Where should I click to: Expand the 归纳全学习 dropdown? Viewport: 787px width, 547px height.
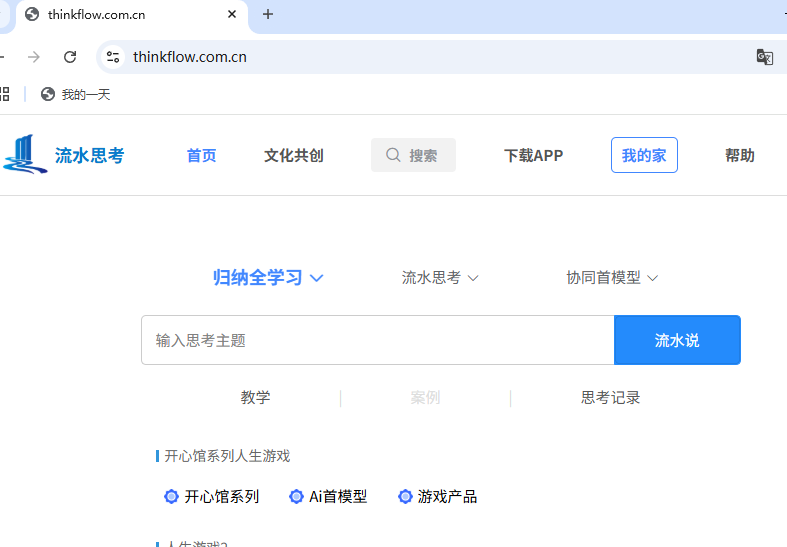click(268, 278)
